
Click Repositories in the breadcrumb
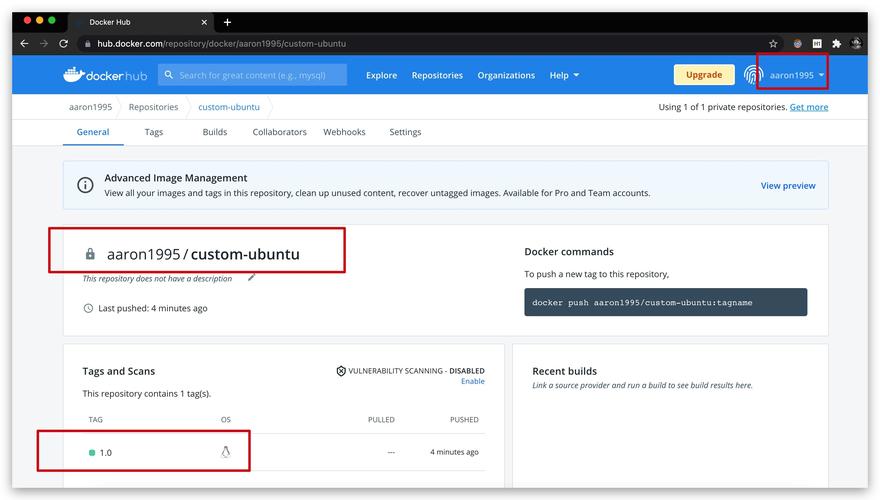tap(153, 107)
